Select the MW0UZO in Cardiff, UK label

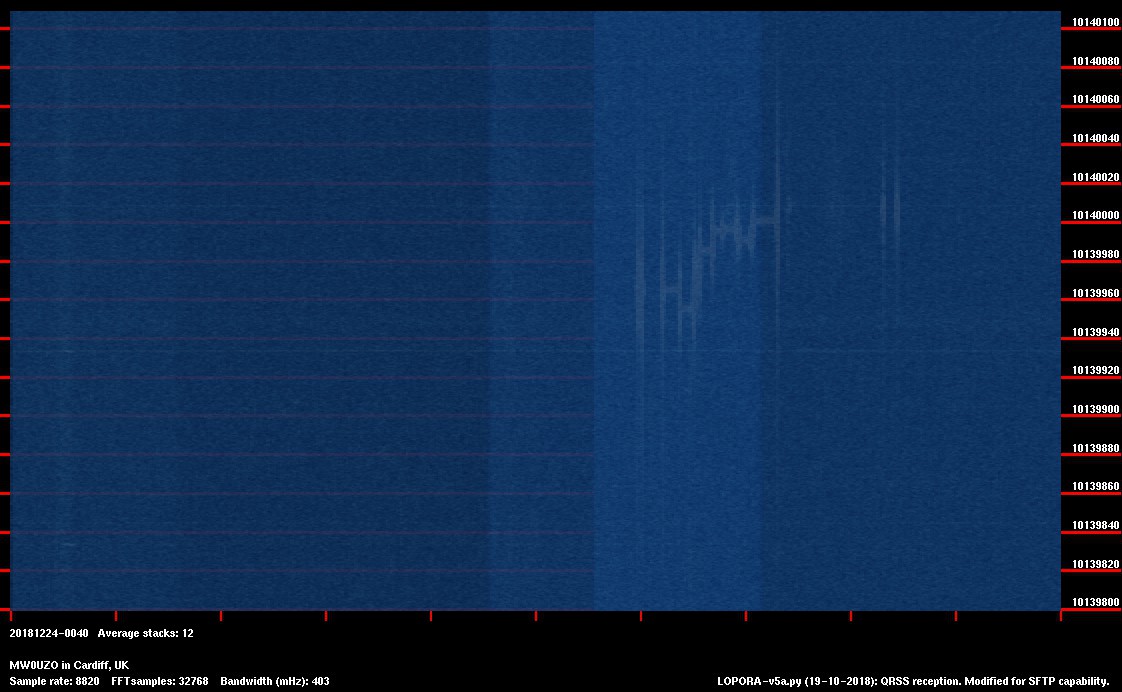[69, 665]
